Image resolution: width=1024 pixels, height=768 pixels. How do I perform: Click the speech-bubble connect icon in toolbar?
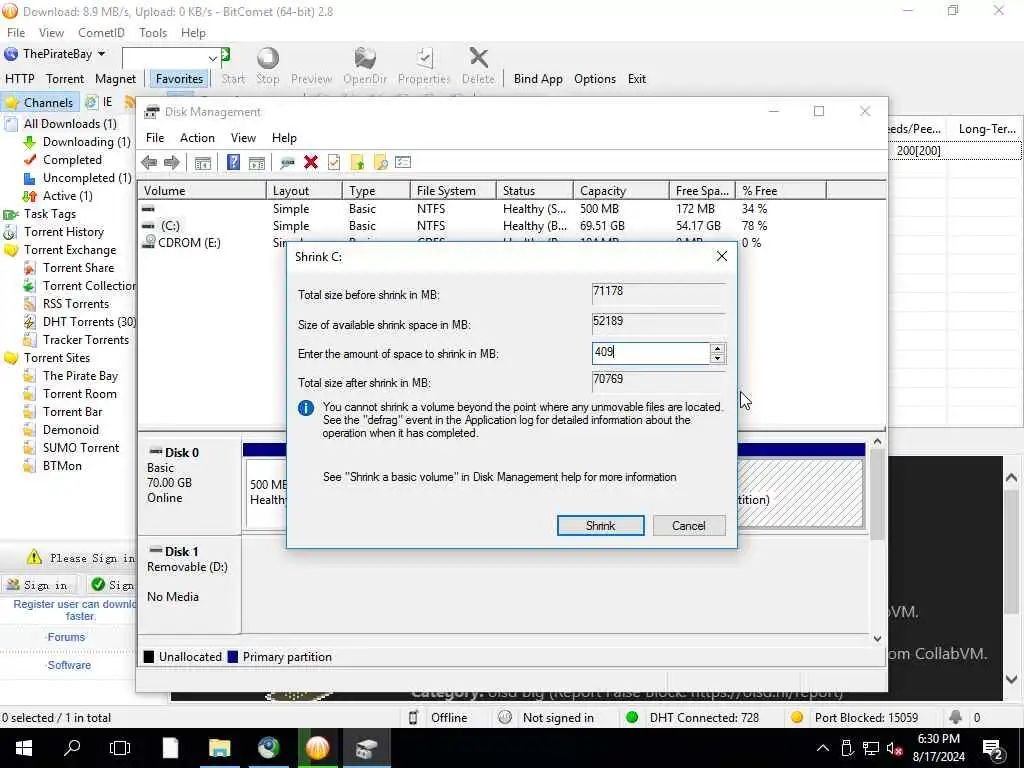pos(287,163)
